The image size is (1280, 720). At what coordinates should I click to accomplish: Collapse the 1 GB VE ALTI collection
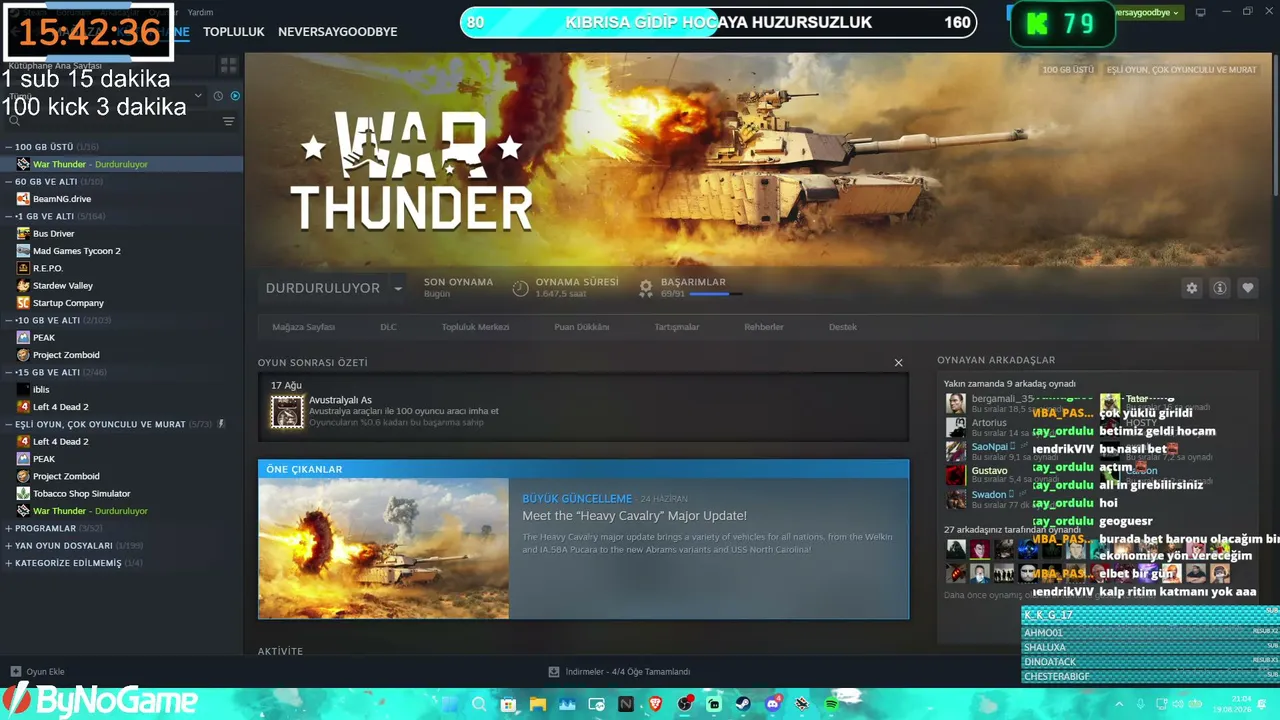[x=9, y=216]
